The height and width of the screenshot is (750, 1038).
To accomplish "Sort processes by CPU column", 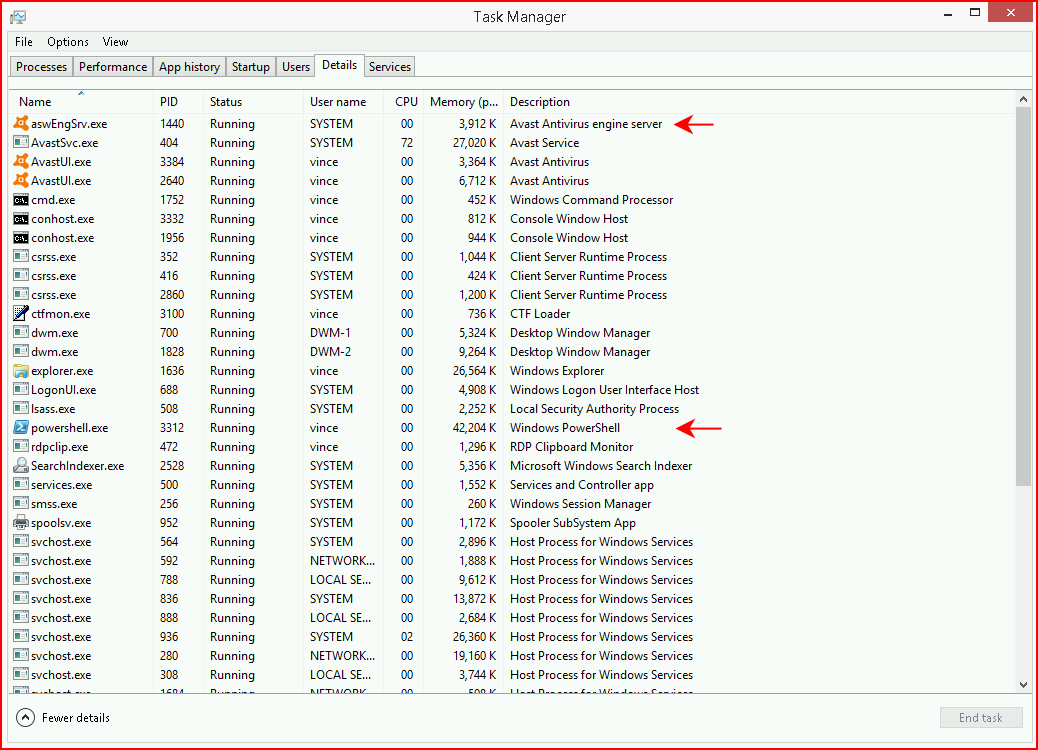I will (x=406, y=102).
